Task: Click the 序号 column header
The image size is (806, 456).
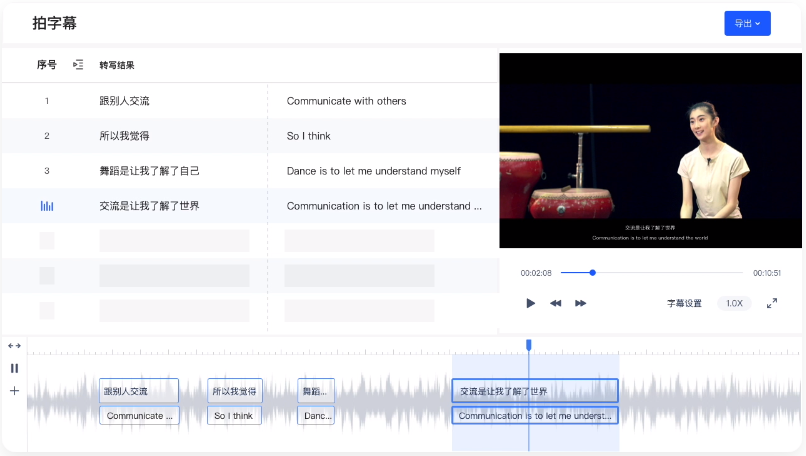Action: coord(46,65)
